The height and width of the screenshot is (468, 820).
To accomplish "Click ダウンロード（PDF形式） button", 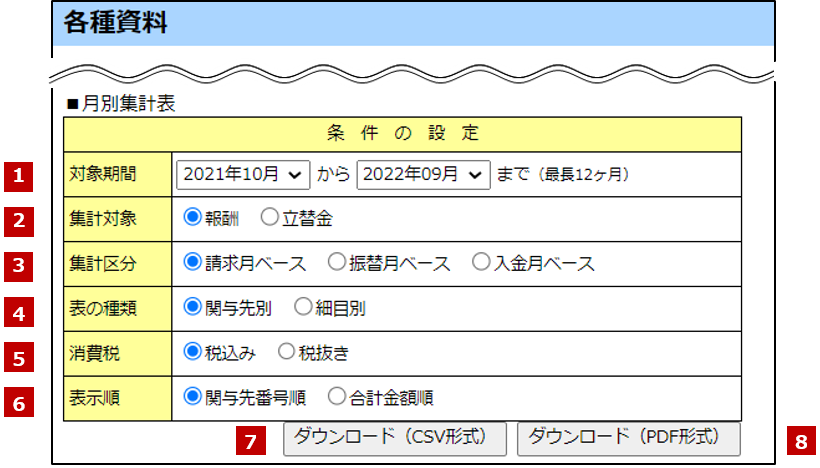I will 629,438.
